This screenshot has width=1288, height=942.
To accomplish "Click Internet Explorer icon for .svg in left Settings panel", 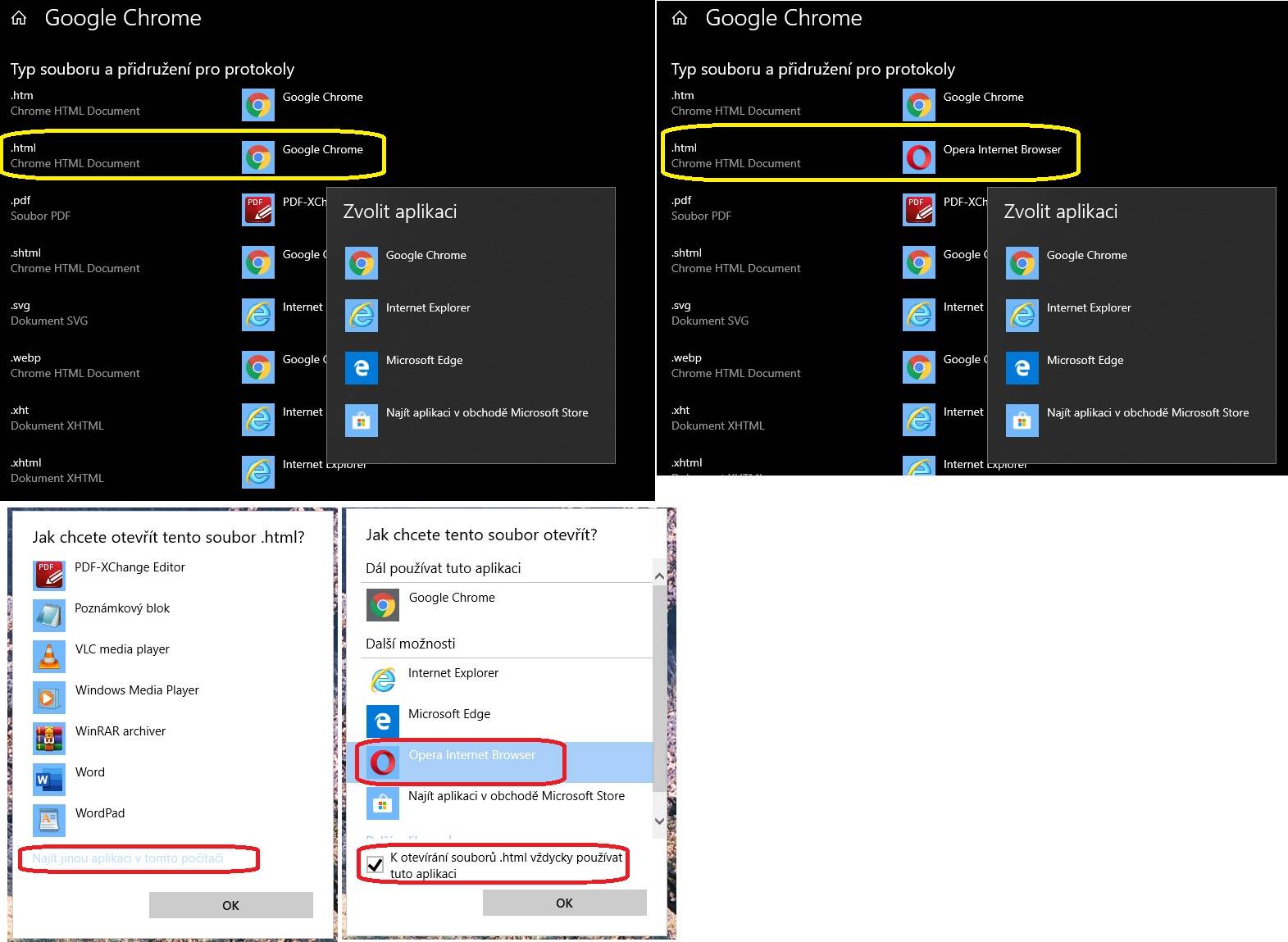I will point(258,315).
